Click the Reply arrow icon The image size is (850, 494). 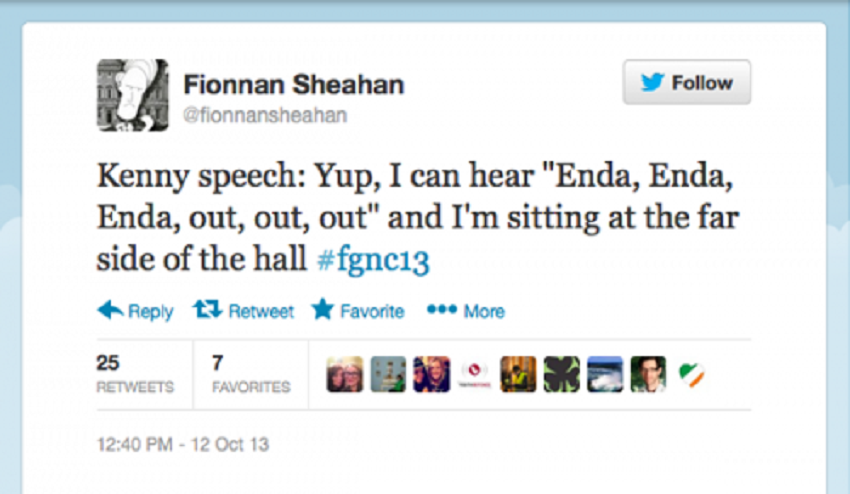[110, 310]
